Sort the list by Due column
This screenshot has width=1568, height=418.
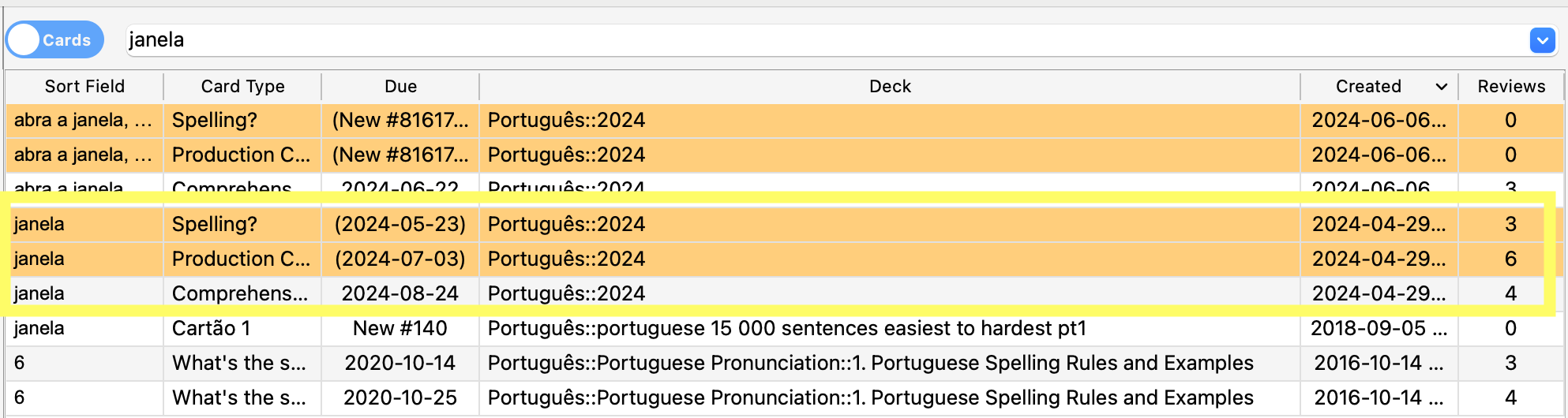click(400, 87)
